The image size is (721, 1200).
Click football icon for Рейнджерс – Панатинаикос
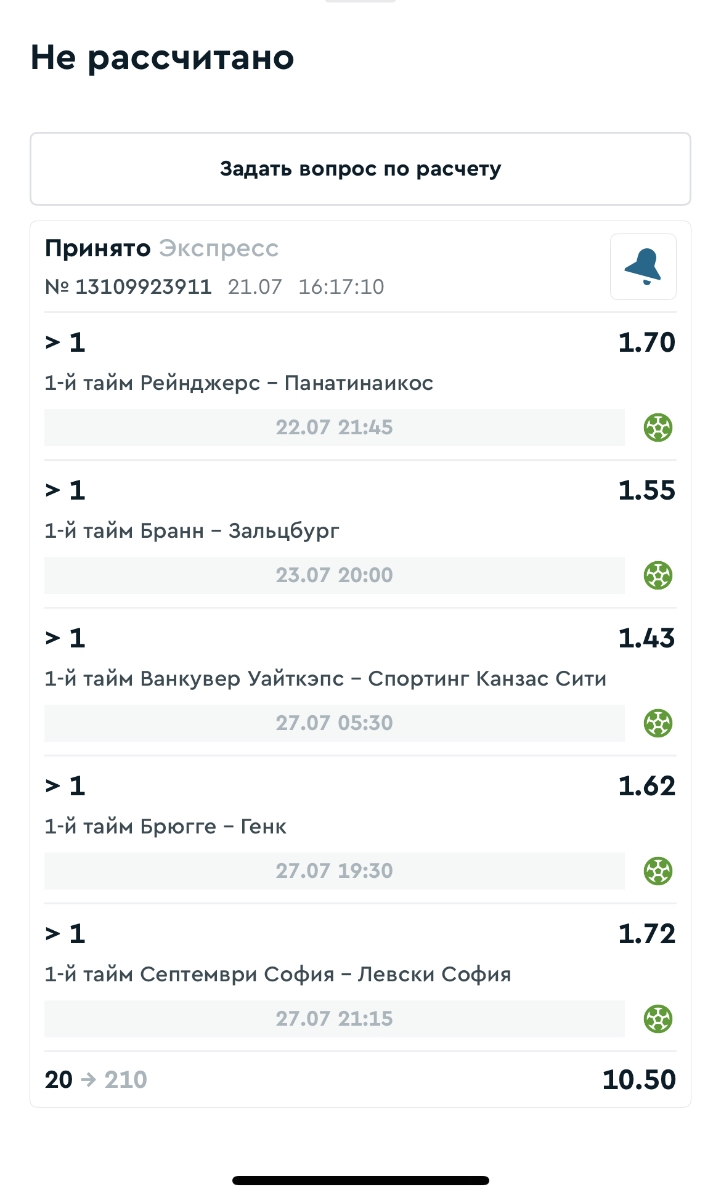[657, 428]
